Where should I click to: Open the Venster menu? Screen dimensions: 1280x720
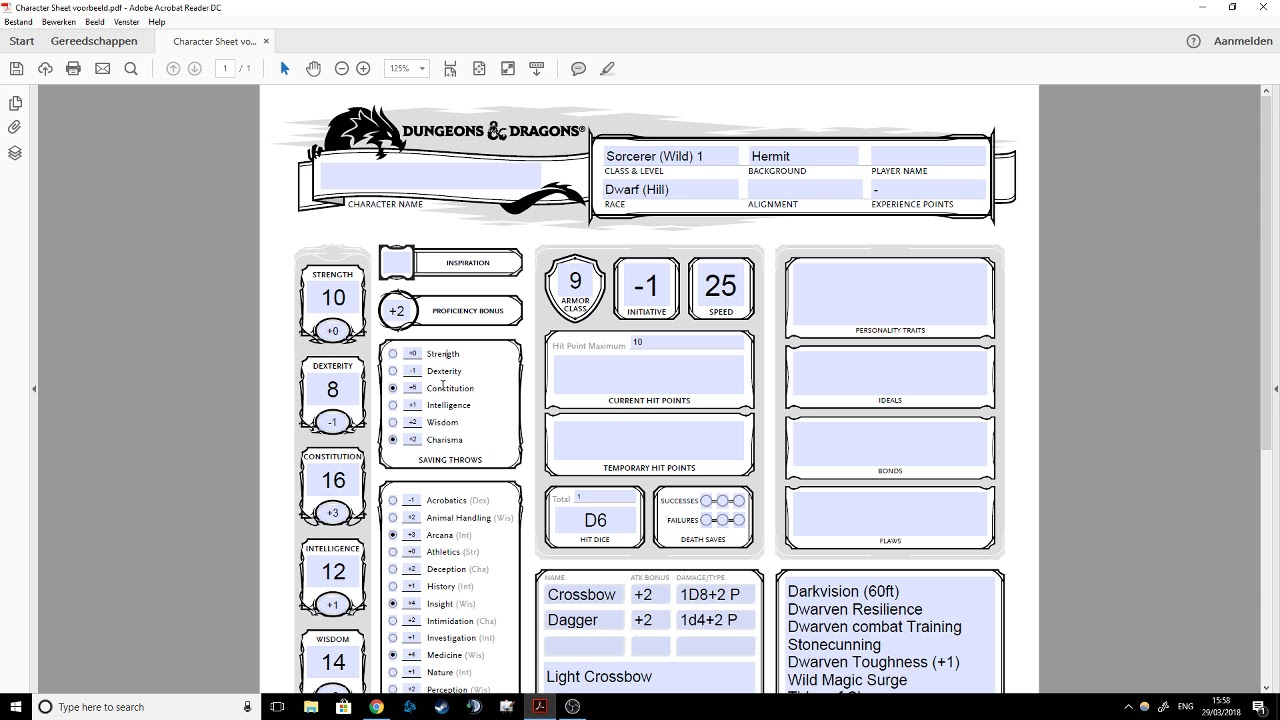point(127,22)
